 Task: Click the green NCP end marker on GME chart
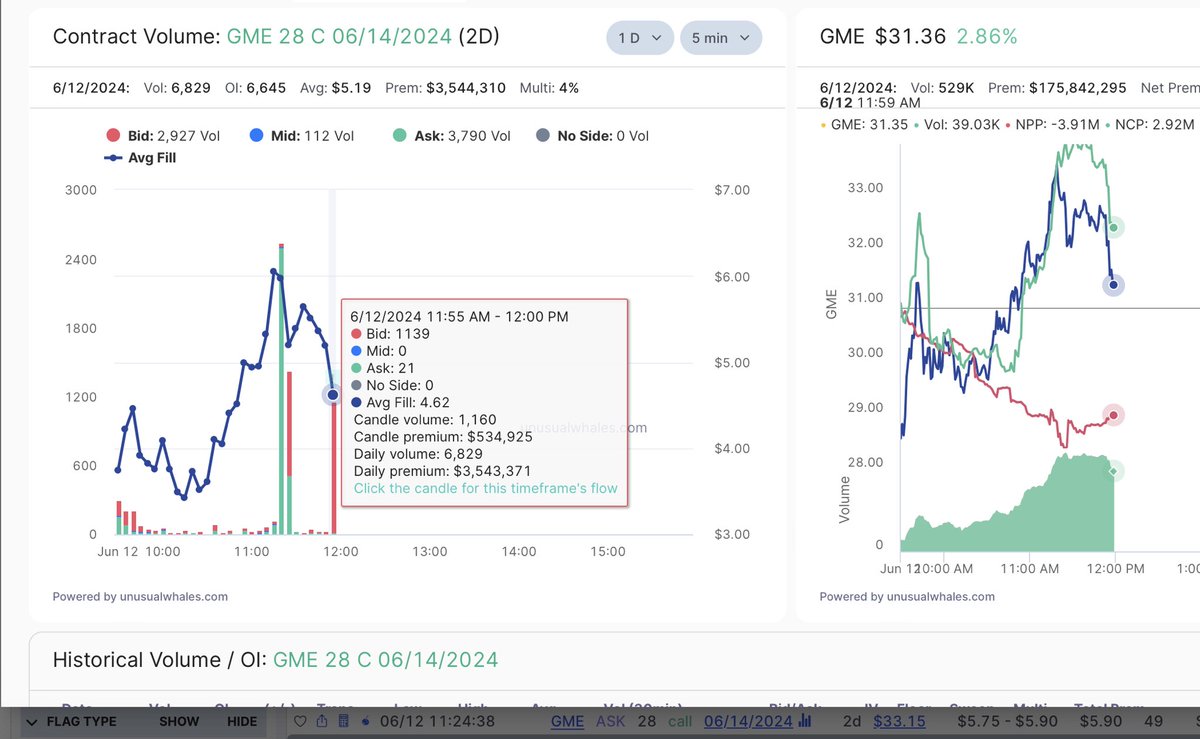coord(1115,227)
